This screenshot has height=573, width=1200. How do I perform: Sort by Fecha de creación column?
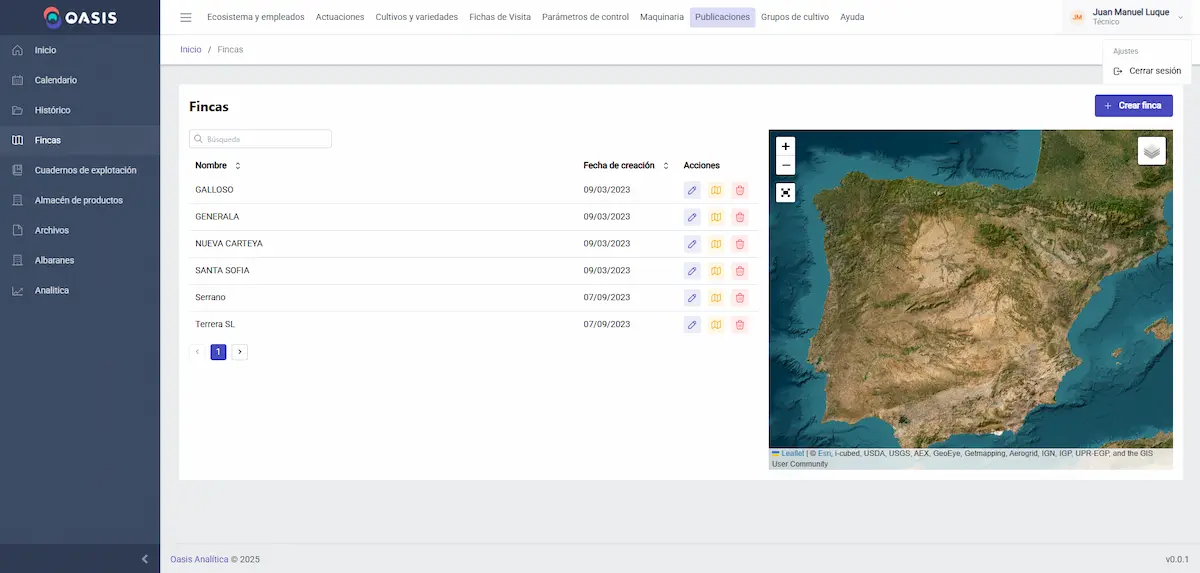[x=666, y=166]
